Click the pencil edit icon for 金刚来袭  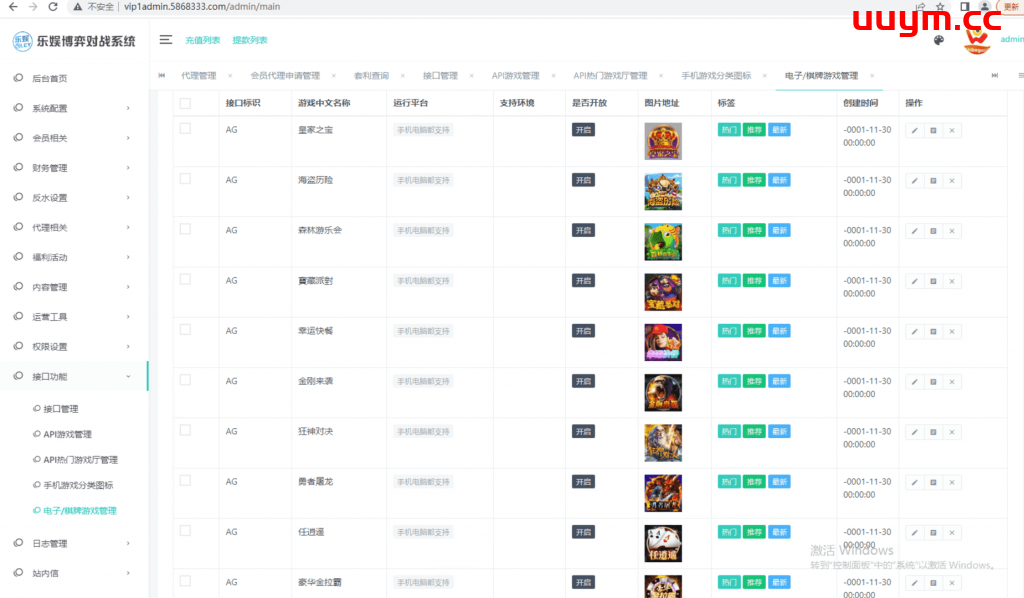point(914,381)
